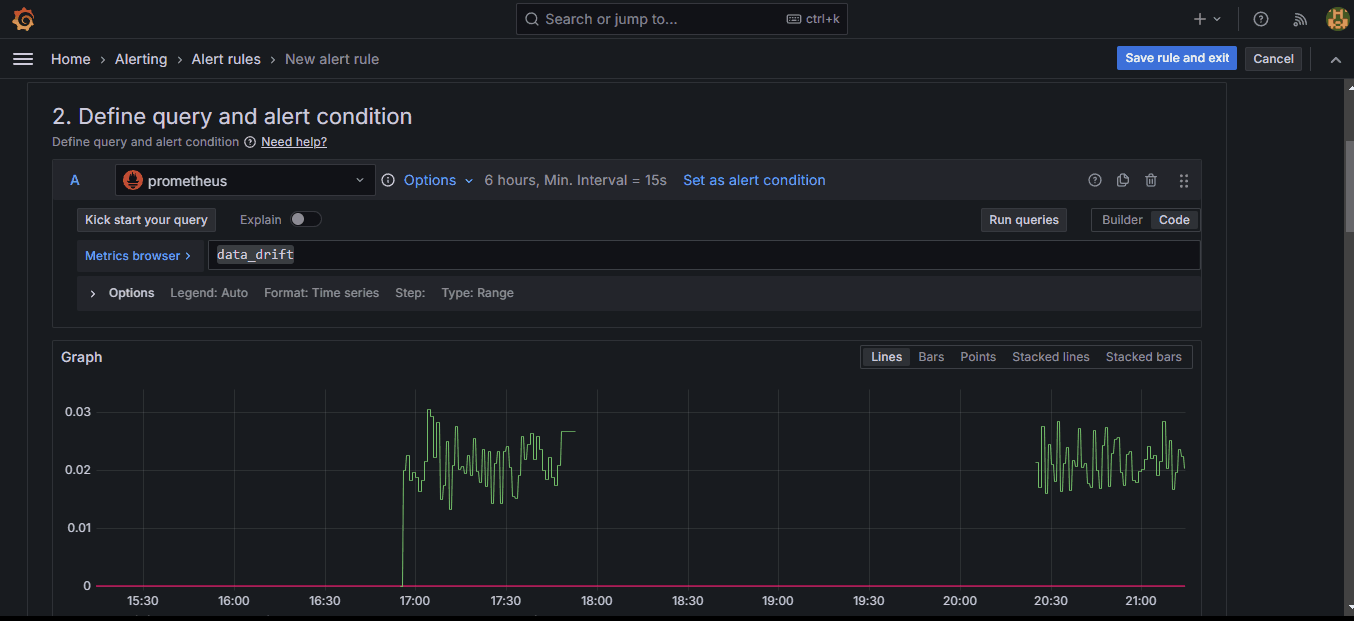Select the Bars graph type

tap(931, 357)
